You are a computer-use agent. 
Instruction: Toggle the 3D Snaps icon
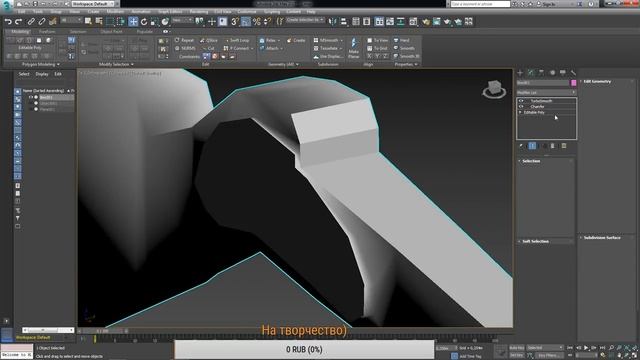235,22
